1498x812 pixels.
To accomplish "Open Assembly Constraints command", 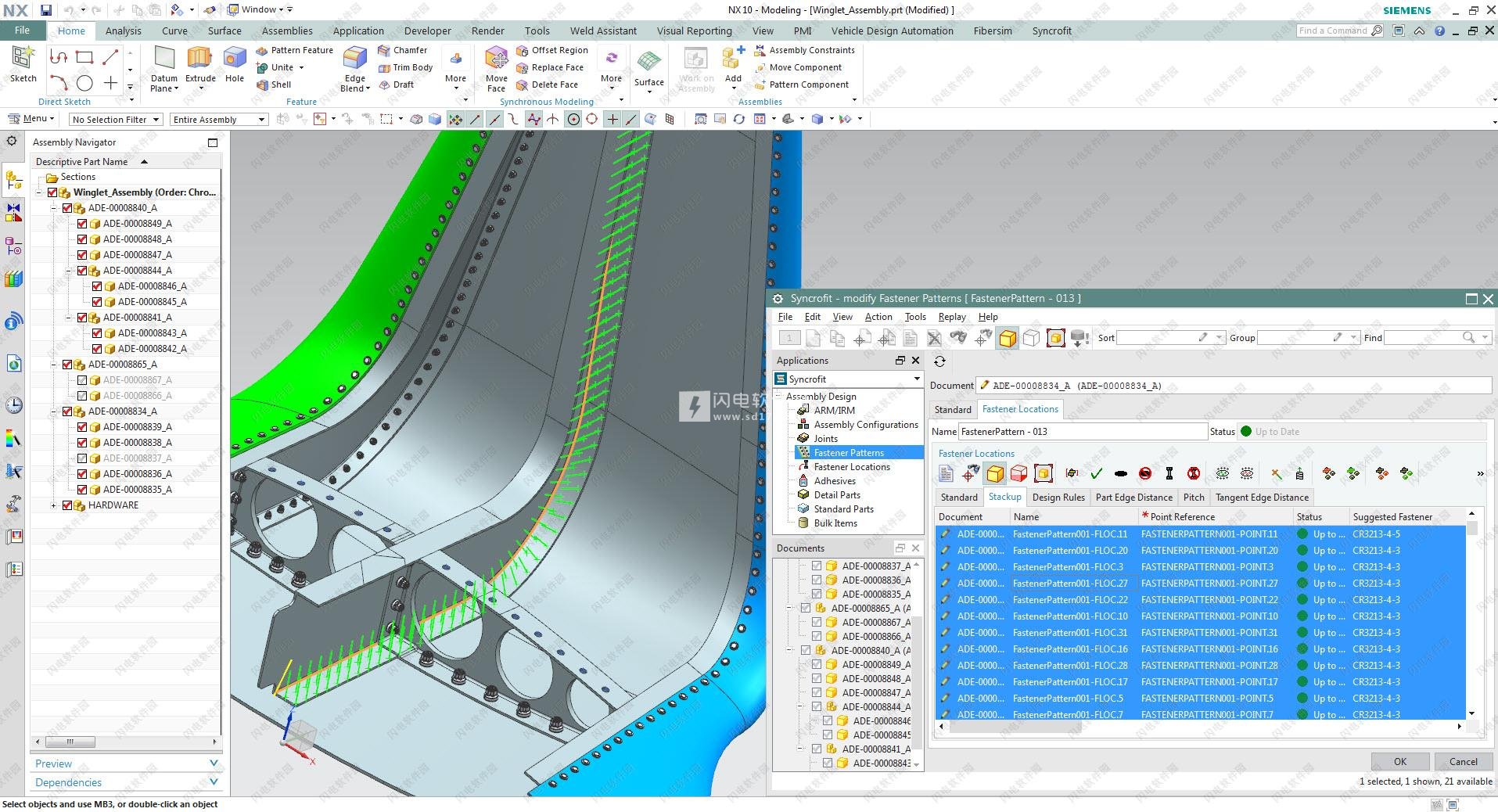I will click(x=804, y=50).
